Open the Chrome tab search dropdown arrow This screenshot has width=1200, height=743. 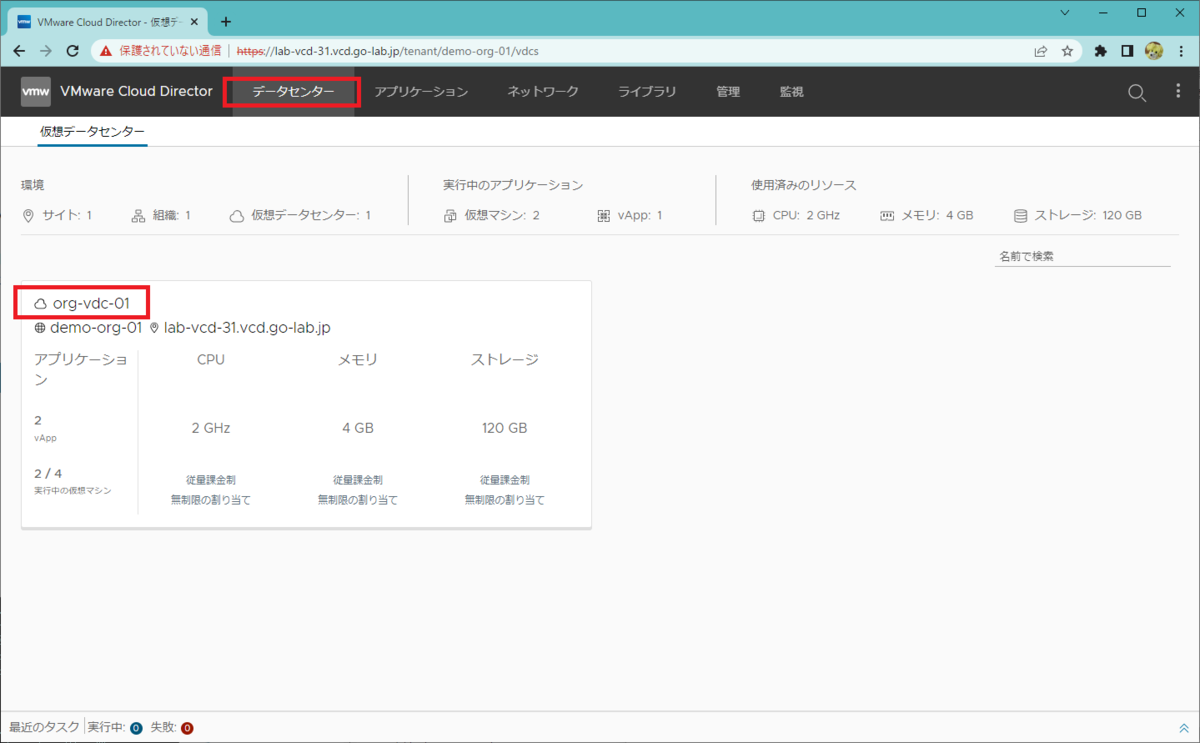click(x=1064, y=13)
